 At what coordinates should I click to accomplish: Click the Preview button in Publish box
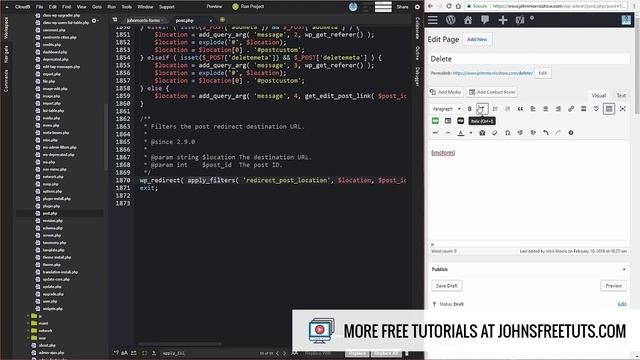(613, 286)
